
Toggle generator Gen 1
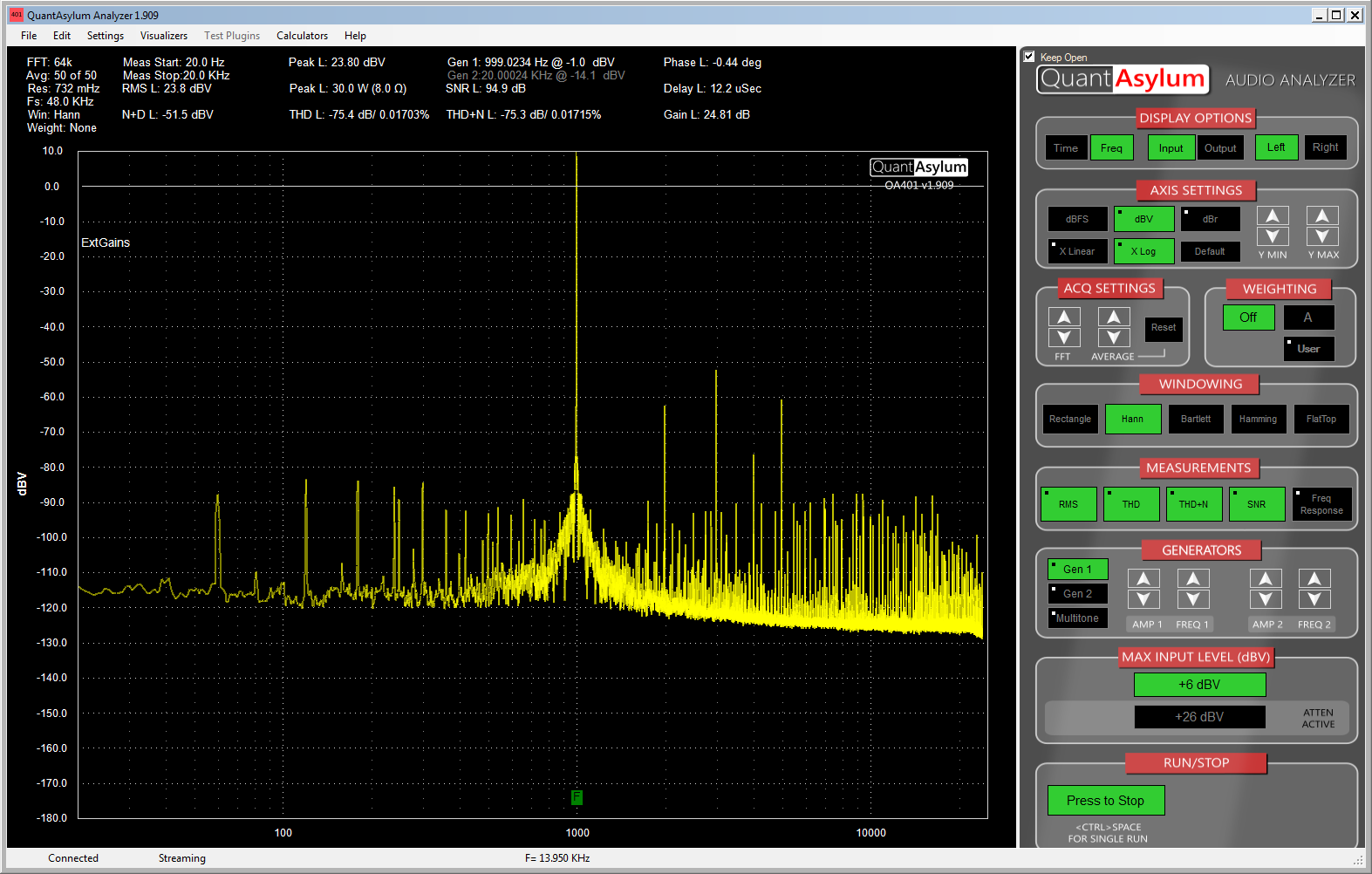pyautogui.click(x=1077, y=570)
